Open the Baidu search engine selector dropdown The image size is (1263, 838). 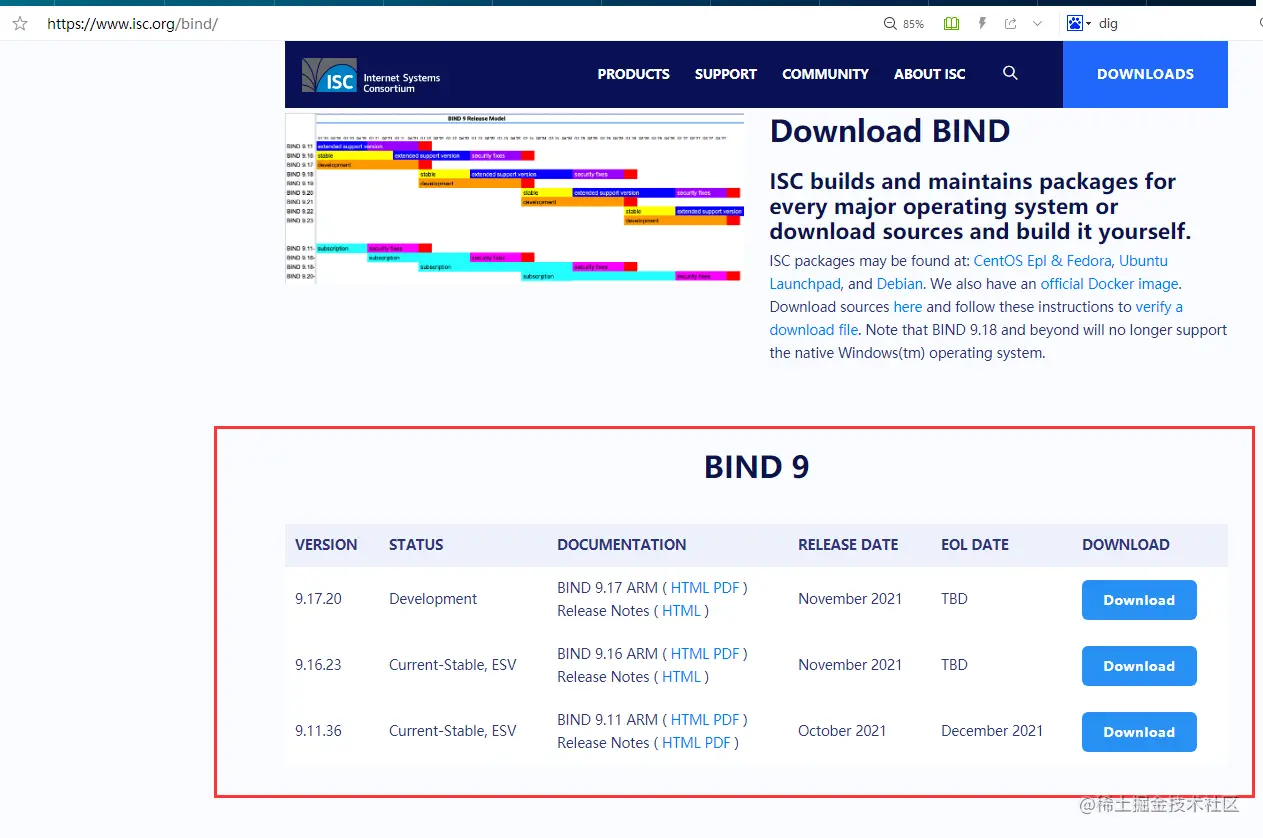pyautogui.click(x=1079, y=23)
